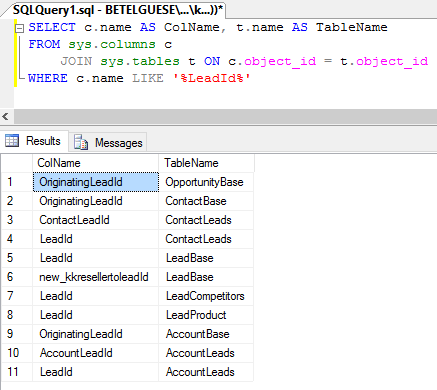Click the horizontal scrollbar left arrow

click(x=5, y=117)
